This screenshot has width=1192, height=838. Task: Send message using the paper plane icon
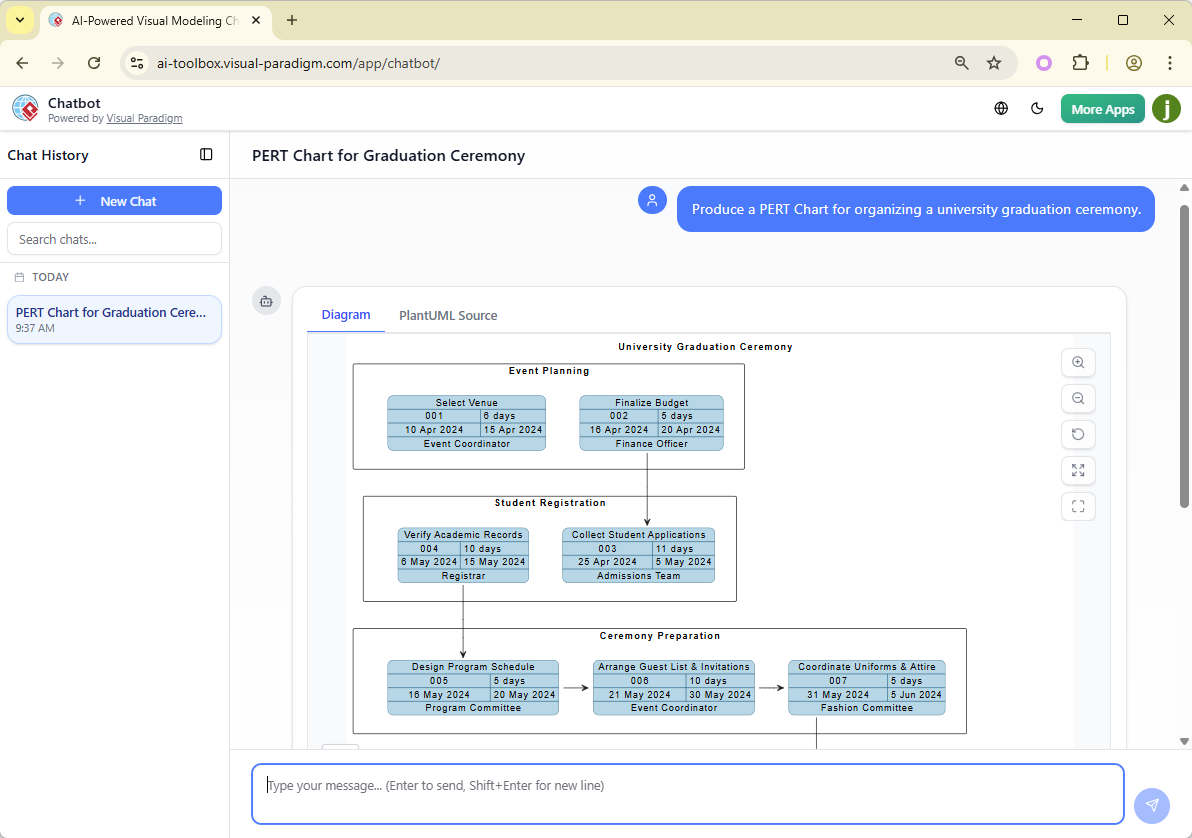pos(1152,806)
